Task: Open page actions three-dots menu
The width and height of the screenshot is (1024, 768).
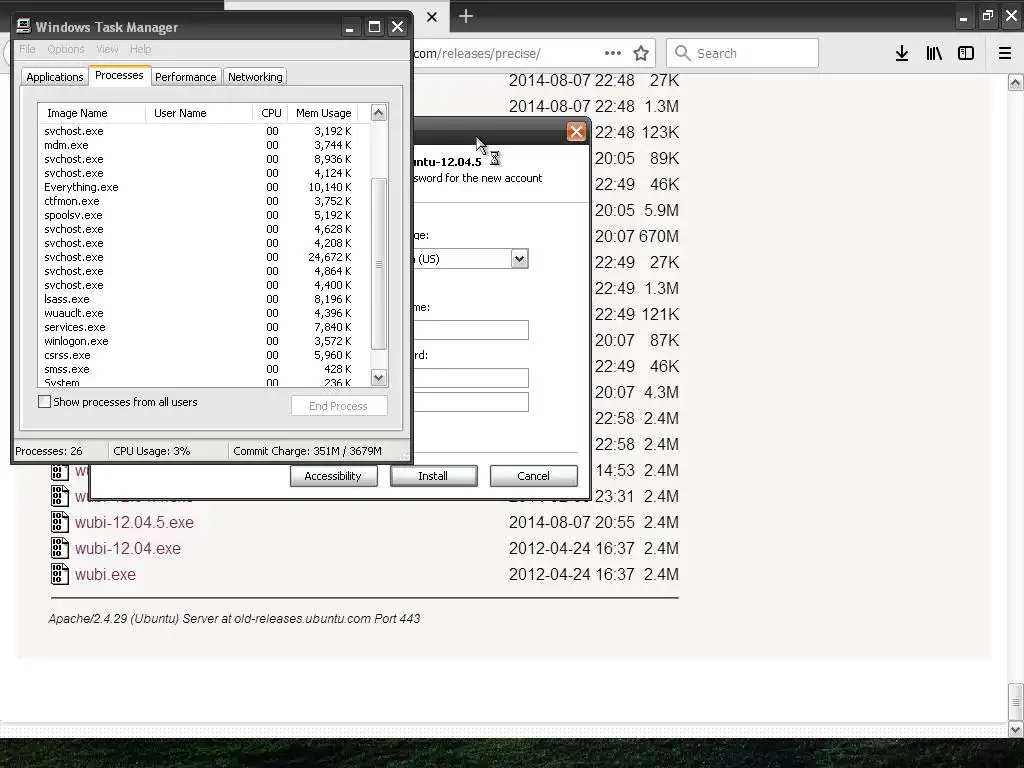Action: click(x=613, y=54)
